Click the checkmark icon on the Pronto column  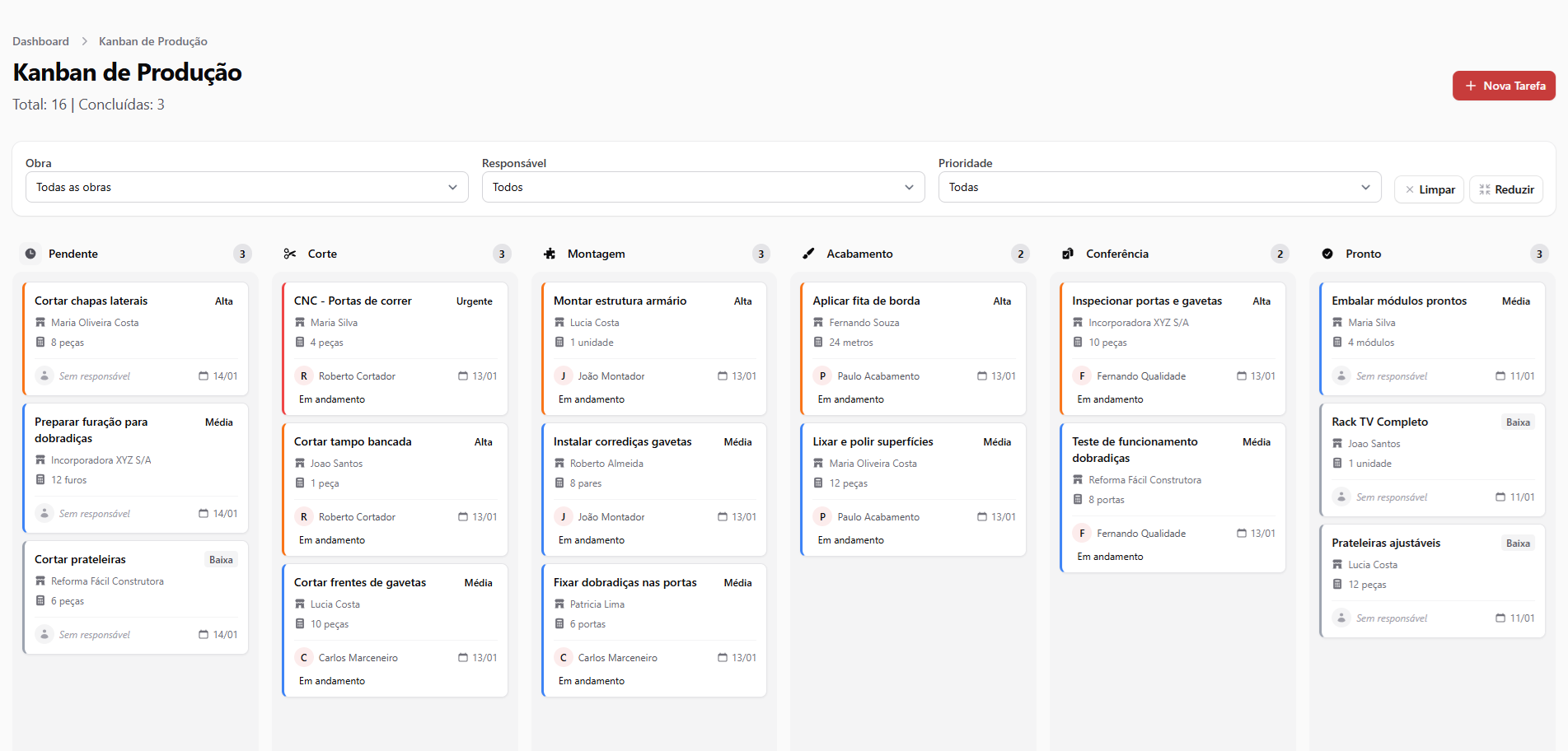[x=1327, y=254]
